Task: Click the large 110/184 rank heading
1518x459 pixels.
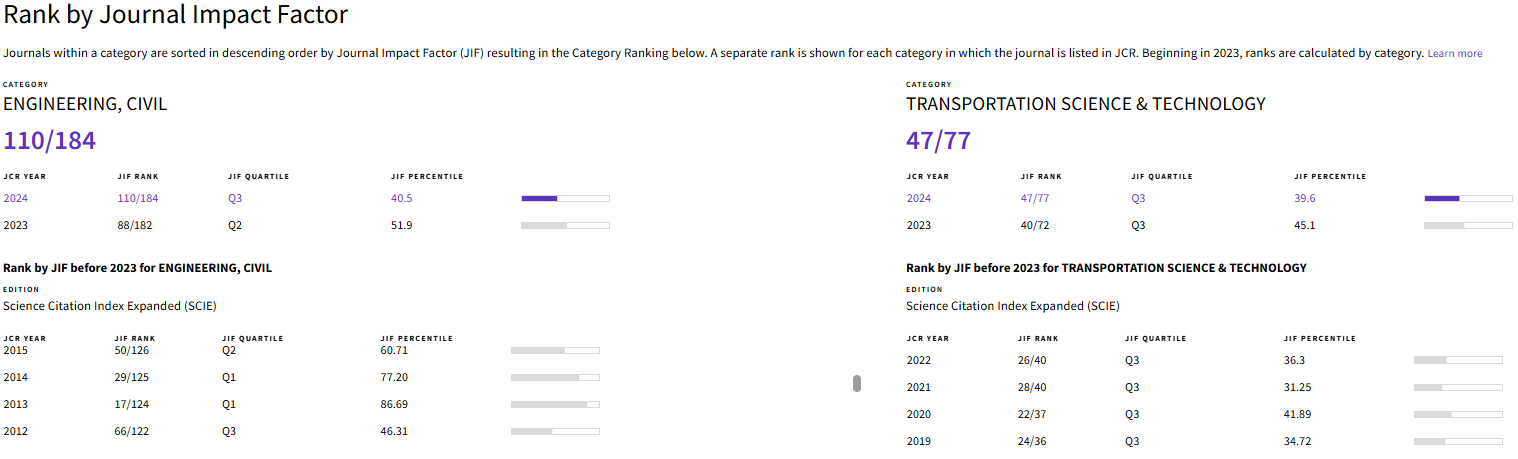Action: pos(50,141)
